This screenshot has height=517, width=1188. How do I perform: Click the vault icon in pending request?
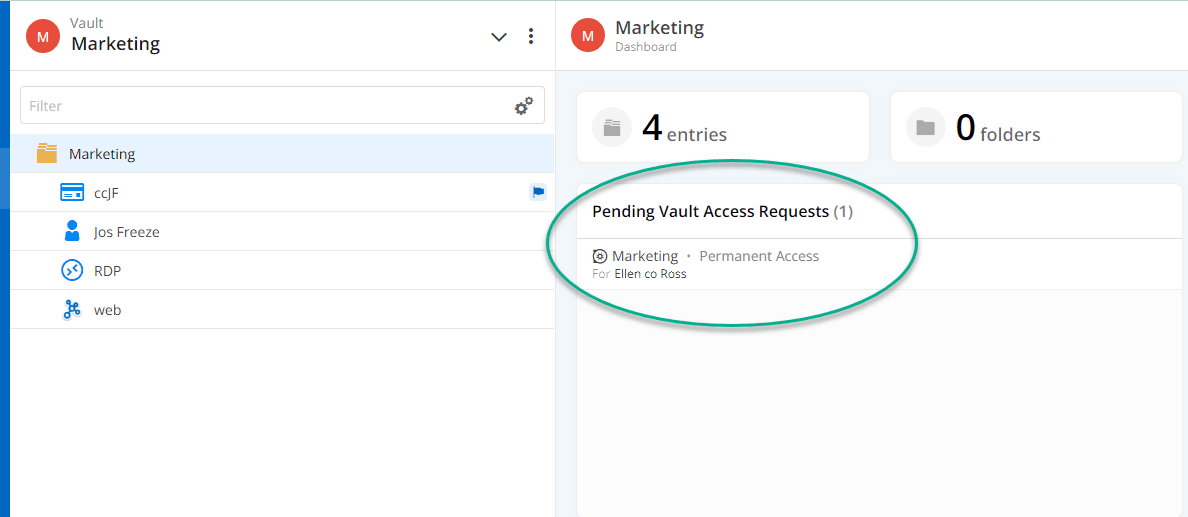600,256
